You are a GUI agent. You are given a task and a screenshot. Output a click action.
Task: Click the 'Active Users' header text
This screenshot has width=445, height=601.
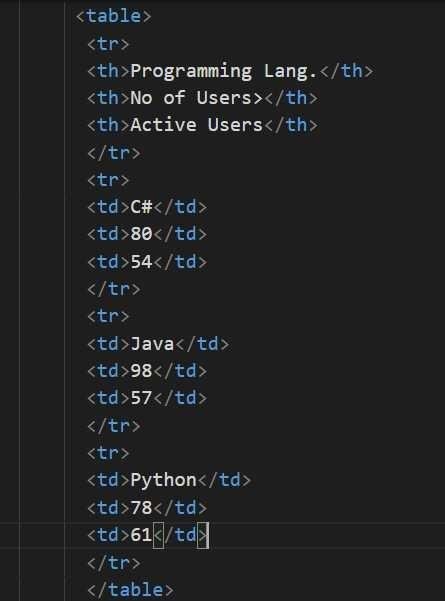click(196, 125)
